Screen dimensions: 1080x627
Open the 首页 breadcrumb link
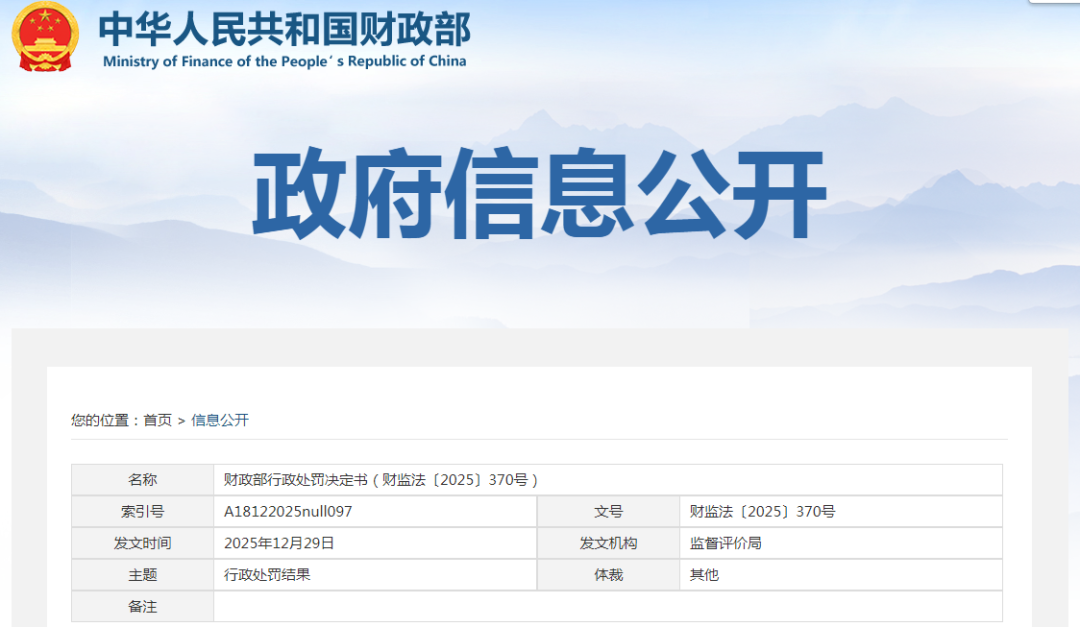pos(158,420)
